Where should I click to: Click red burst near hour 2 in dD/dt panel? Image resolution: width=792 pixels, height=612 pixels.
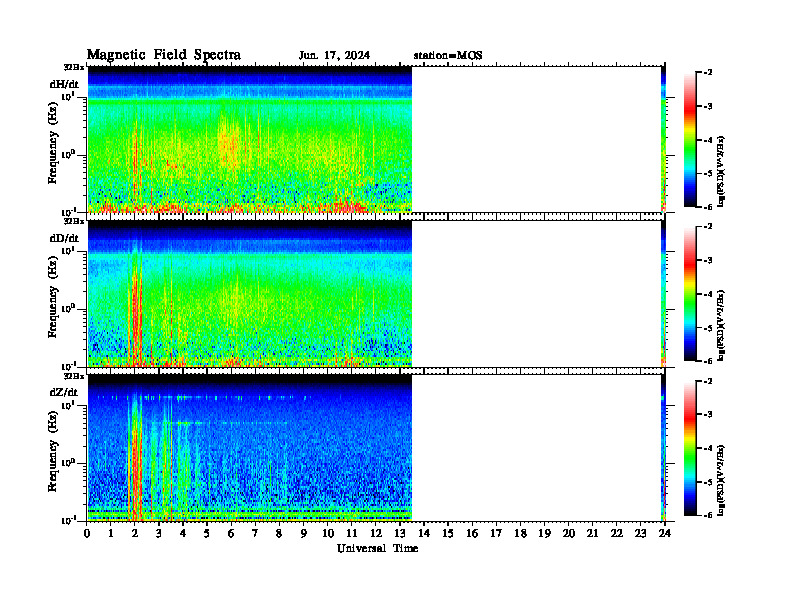tap(136, 313)
